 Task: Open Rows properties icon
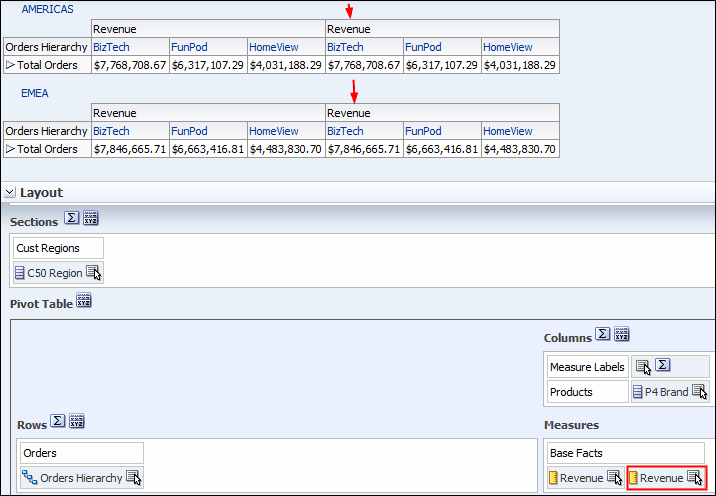coord(76,422)
